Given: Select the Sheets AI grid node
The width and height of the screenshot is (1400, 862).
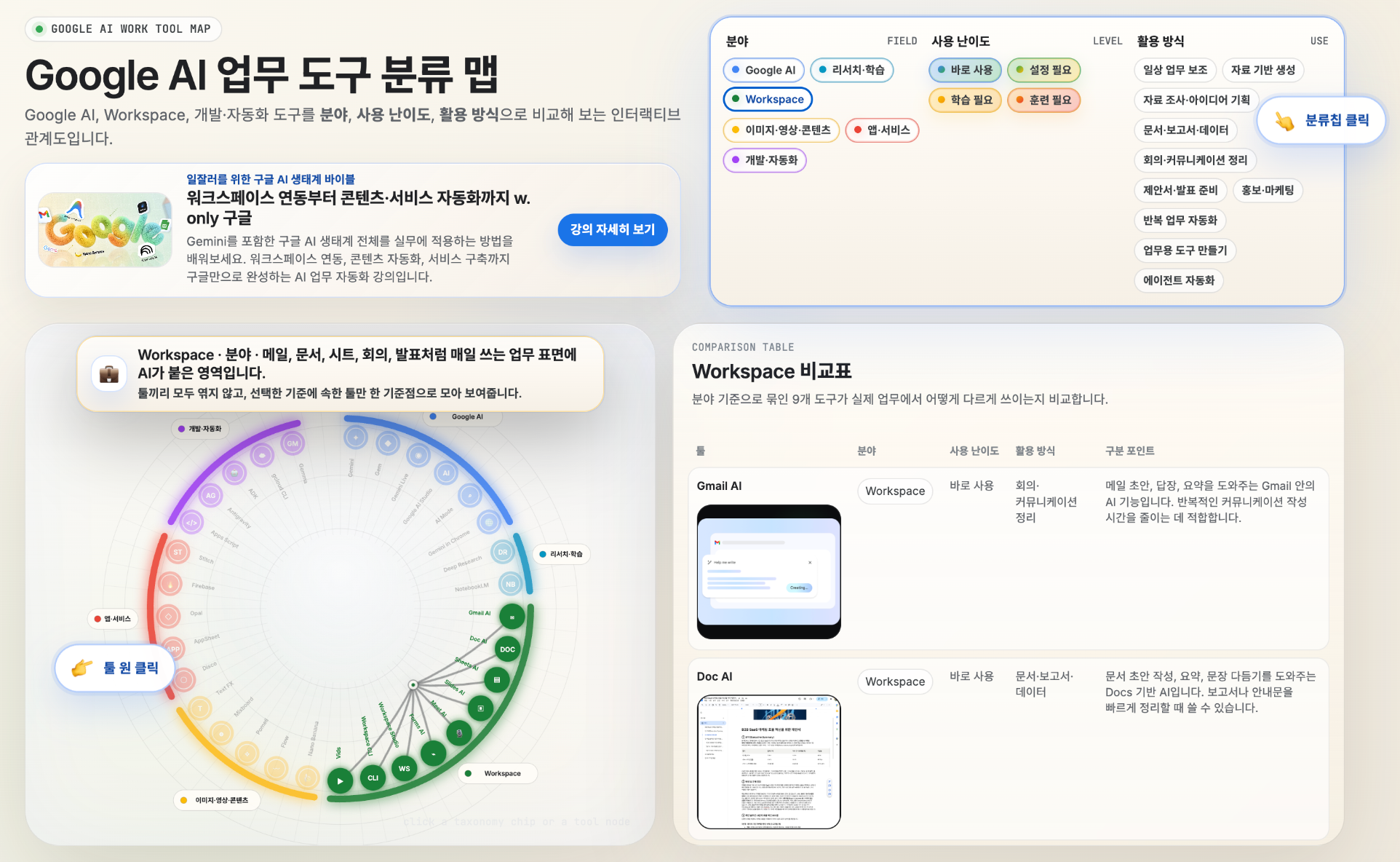Looking at the screenshot, I should [x=497, y=680].
